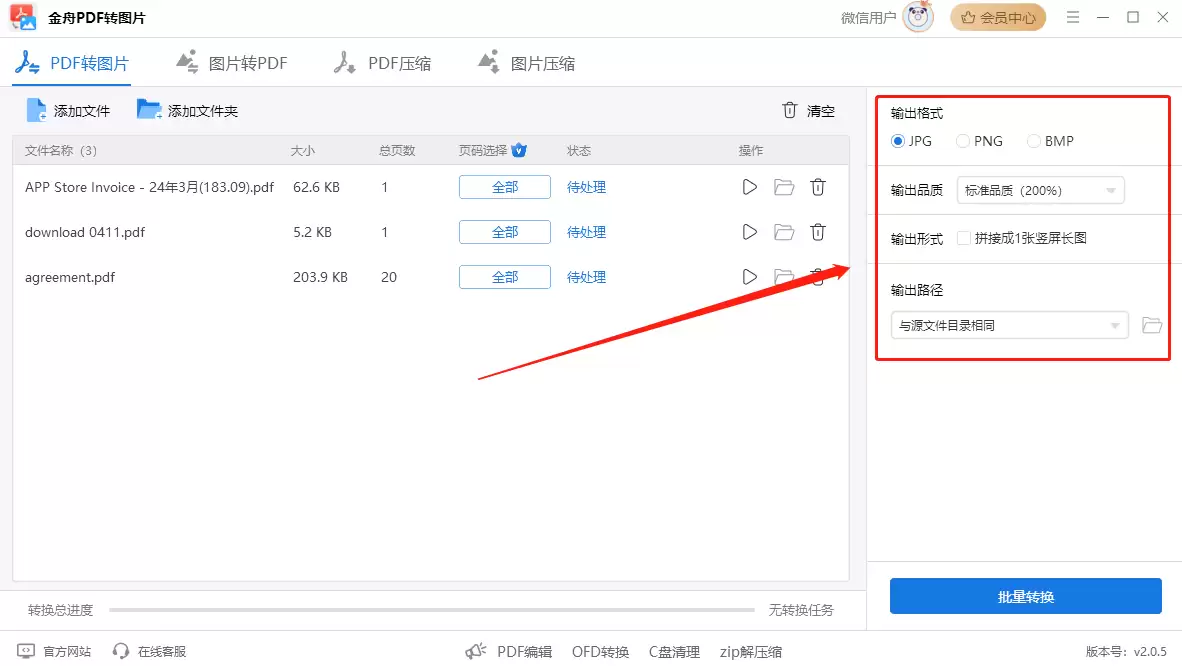
Task: Click the 批量转换 batch convert button
Action: point(1025,596)
